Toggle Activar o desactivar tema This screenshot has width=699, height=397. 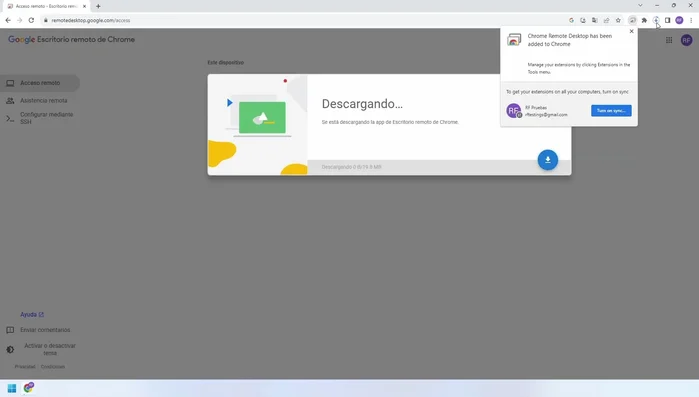[x=50, y=349]
